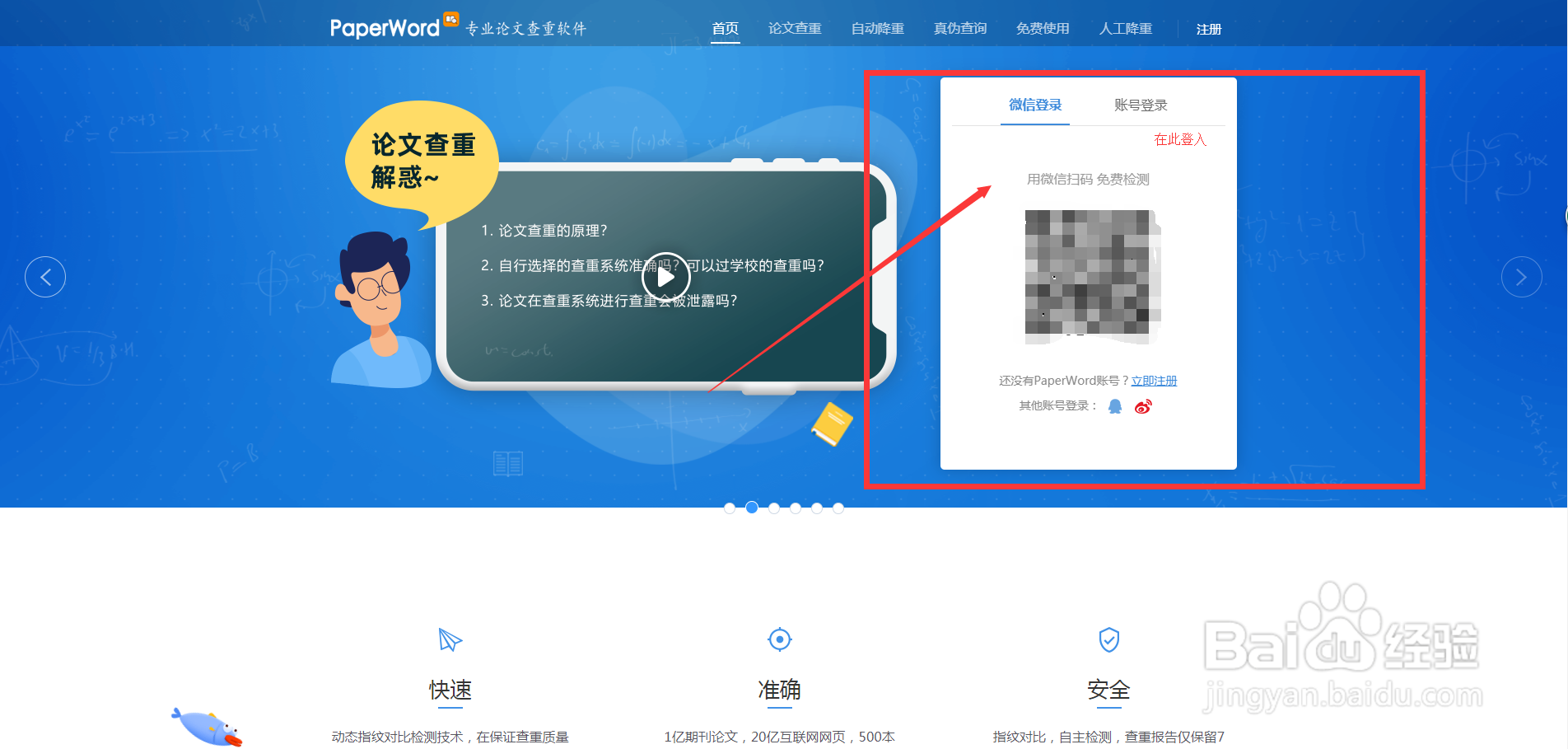
Task: Click the next carousel arrow
Action: (x=1522, y=277)
